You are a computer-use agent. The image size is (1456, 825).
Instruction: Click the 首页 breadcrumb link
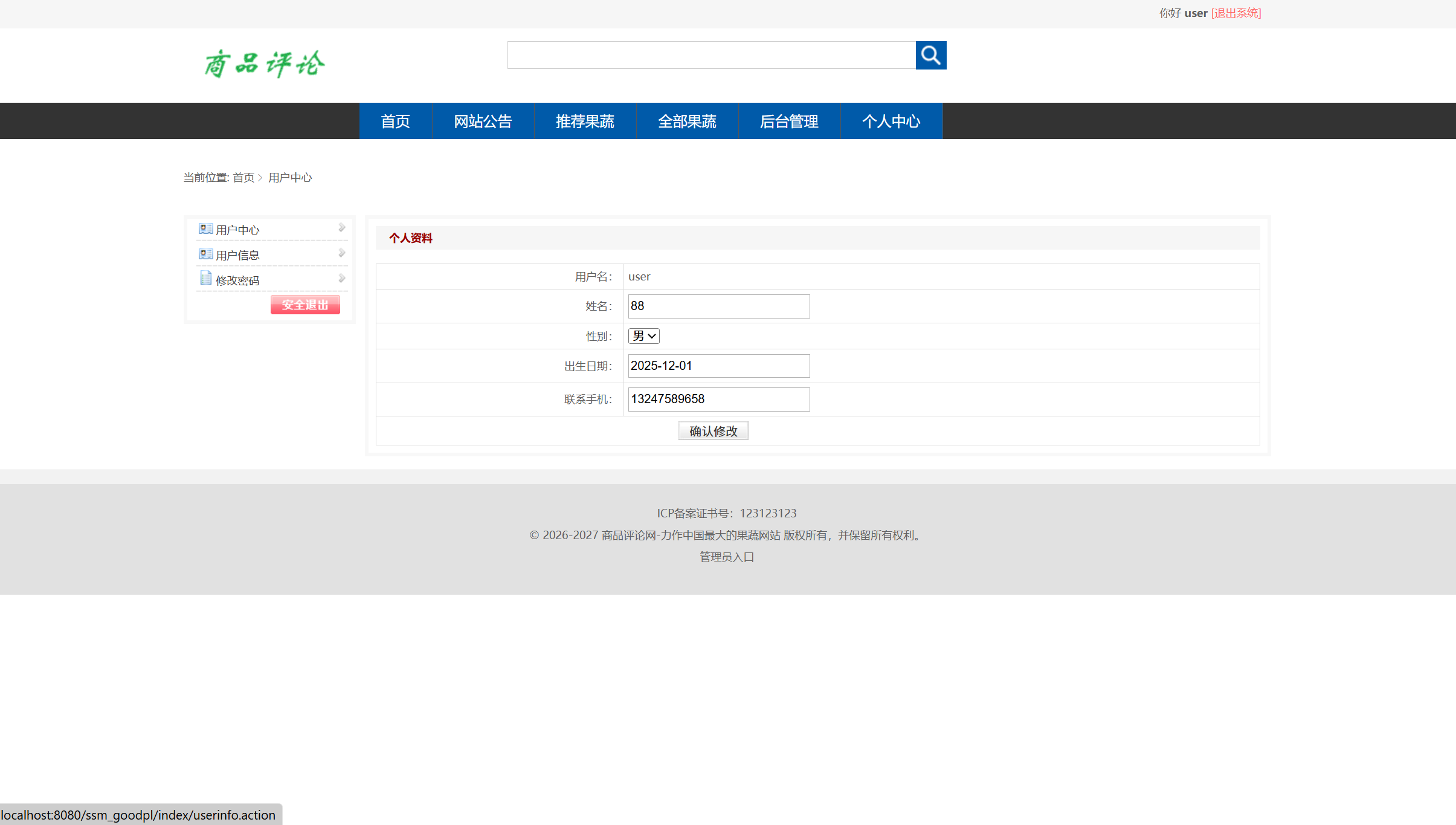click(244, 177)
